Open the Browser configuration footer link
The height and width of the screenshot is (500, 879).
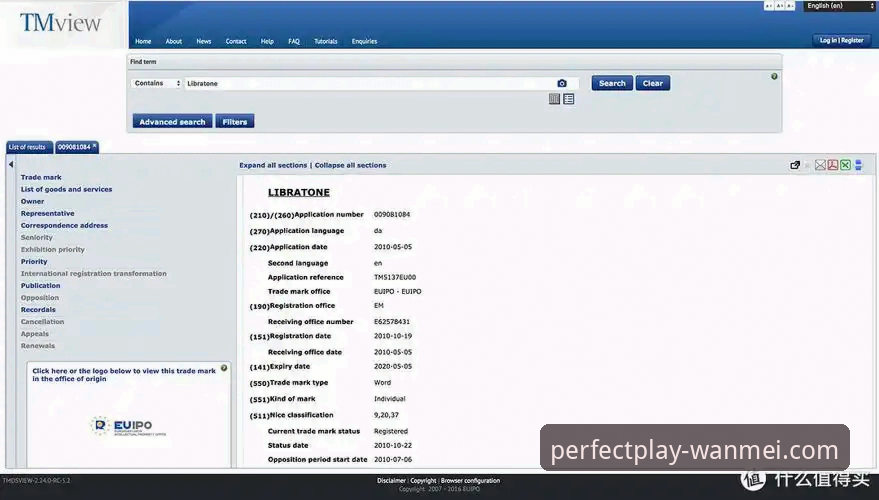click(x=470, y=481)
